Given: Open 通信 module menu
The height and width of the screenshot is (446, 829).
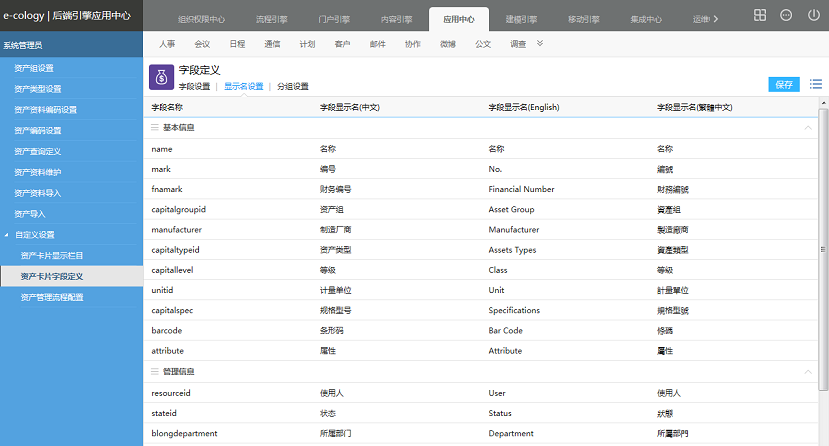Looking at the screenshot, I should pyautogui.click(x=272, y=44).
